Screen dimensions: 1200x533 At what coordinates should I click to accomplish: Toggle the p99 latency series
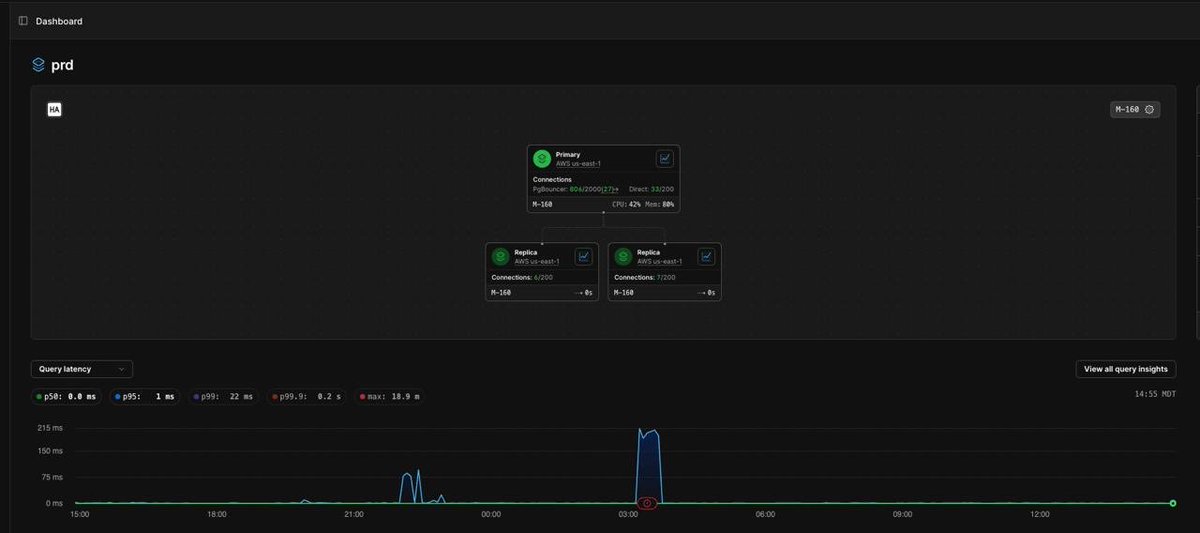point(224,397)
